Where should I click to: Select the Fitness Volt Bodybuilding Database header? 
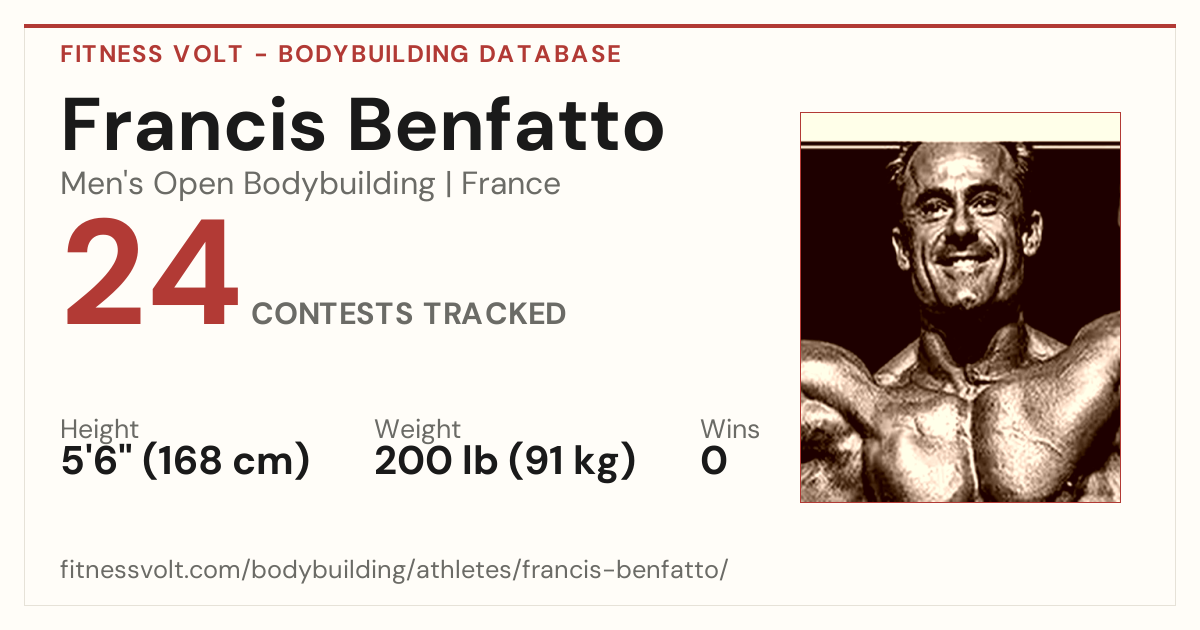(x=341, y=54)
